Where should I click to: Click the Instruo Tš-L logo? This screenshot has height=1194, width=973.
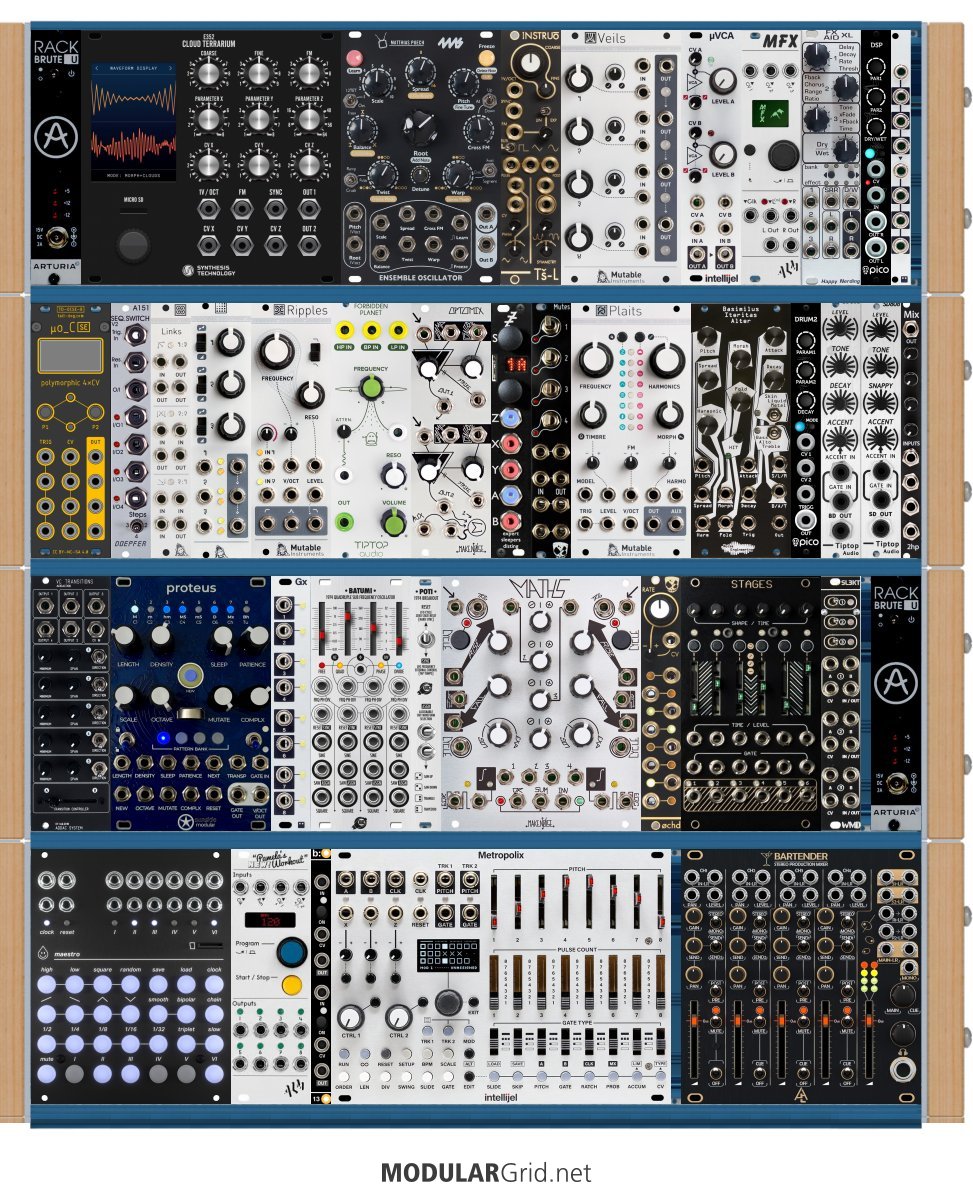point(545,275)
